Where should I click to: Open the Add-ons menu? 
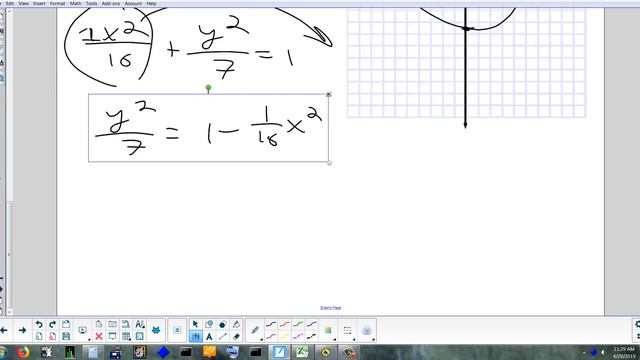[111, 3]
